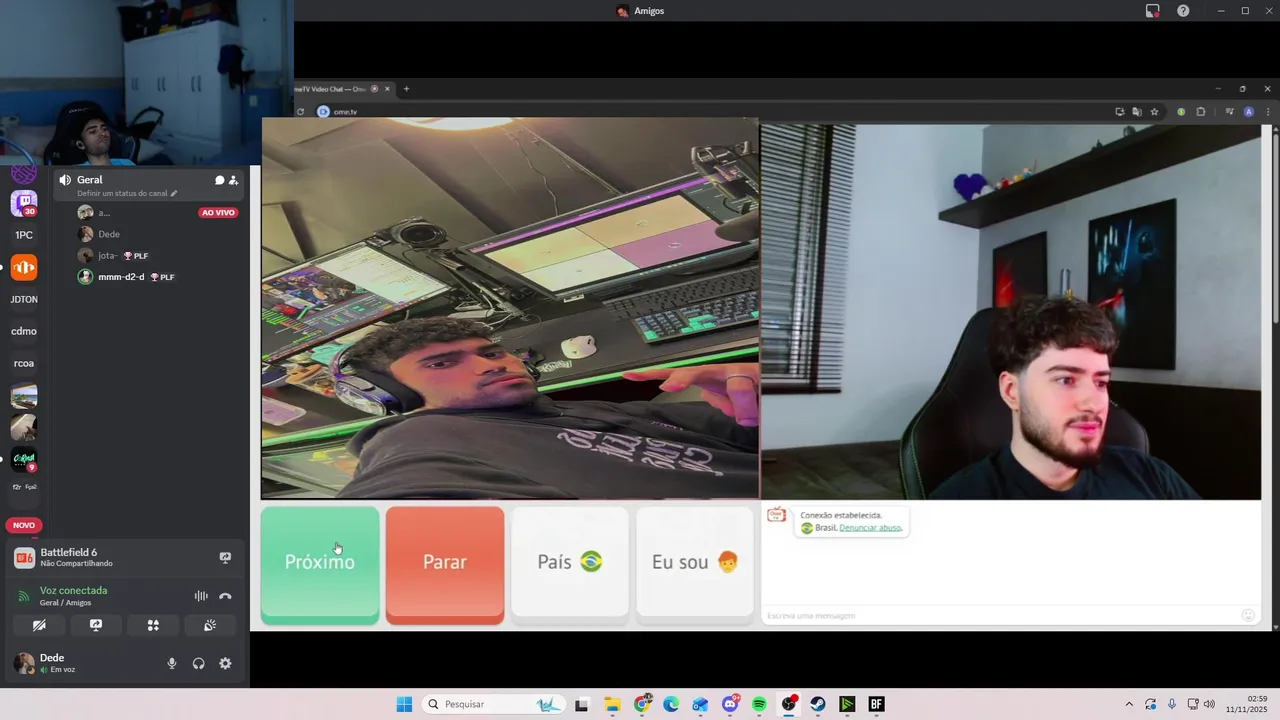The height and width of the screenshot is (720, 1280).
Task: Toggle the camera on in Discord
Action: (x=39, y=625)
